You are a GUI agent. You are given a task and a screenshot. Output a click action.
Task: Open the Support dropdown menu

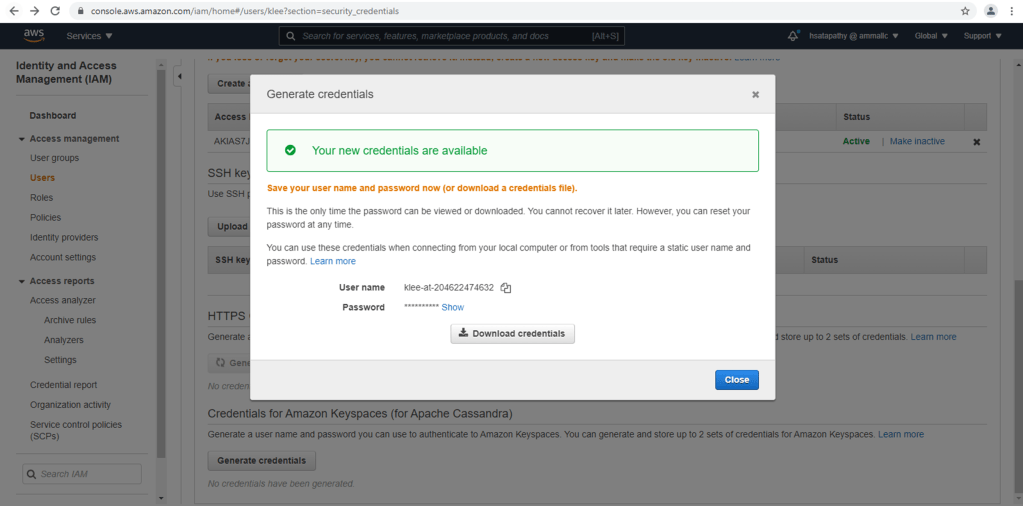(x=982, y=36)
